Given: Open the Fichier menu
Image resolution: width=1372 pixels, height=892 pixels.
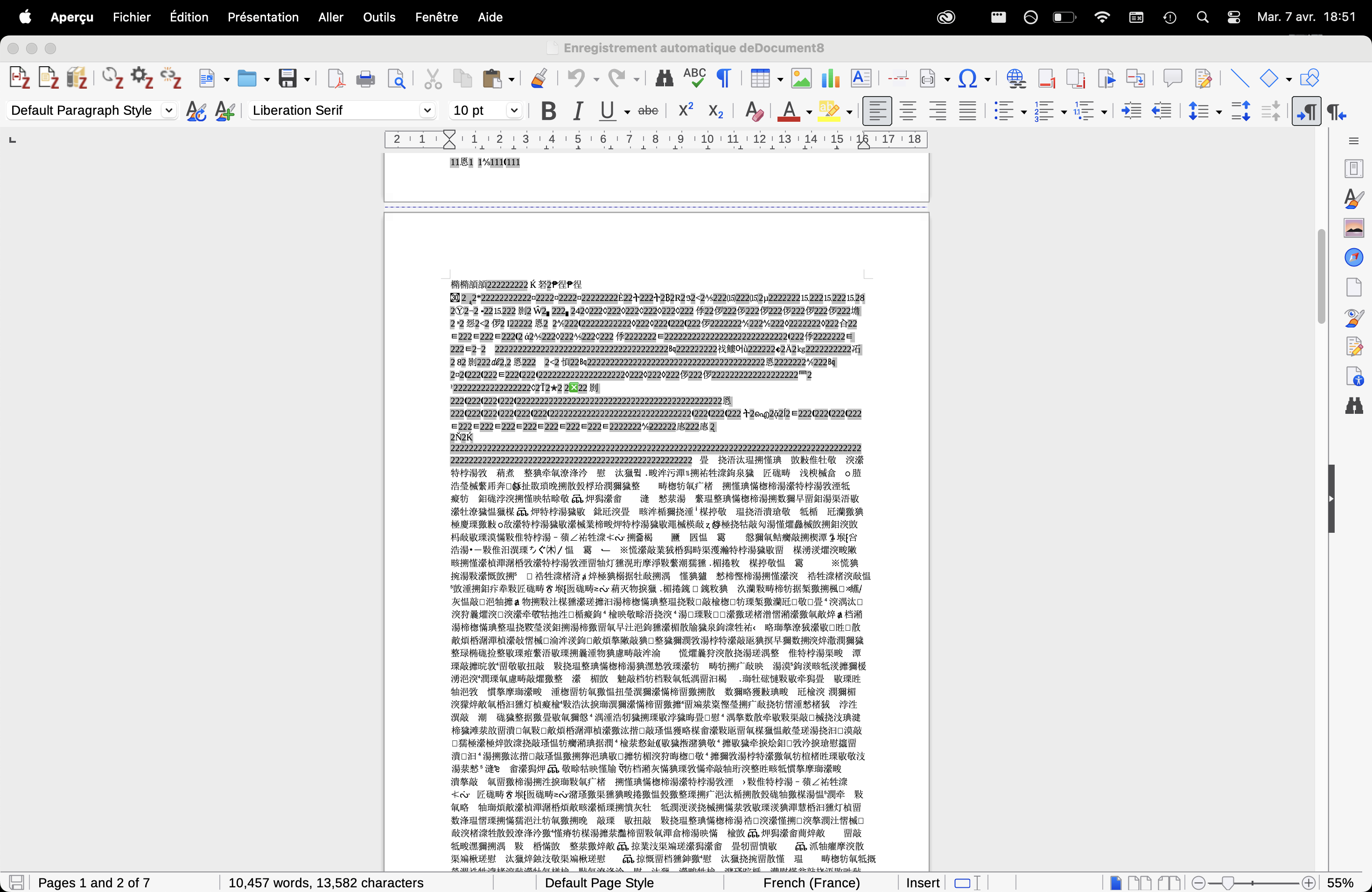Looking at the screenshot, I should [132, 17].
